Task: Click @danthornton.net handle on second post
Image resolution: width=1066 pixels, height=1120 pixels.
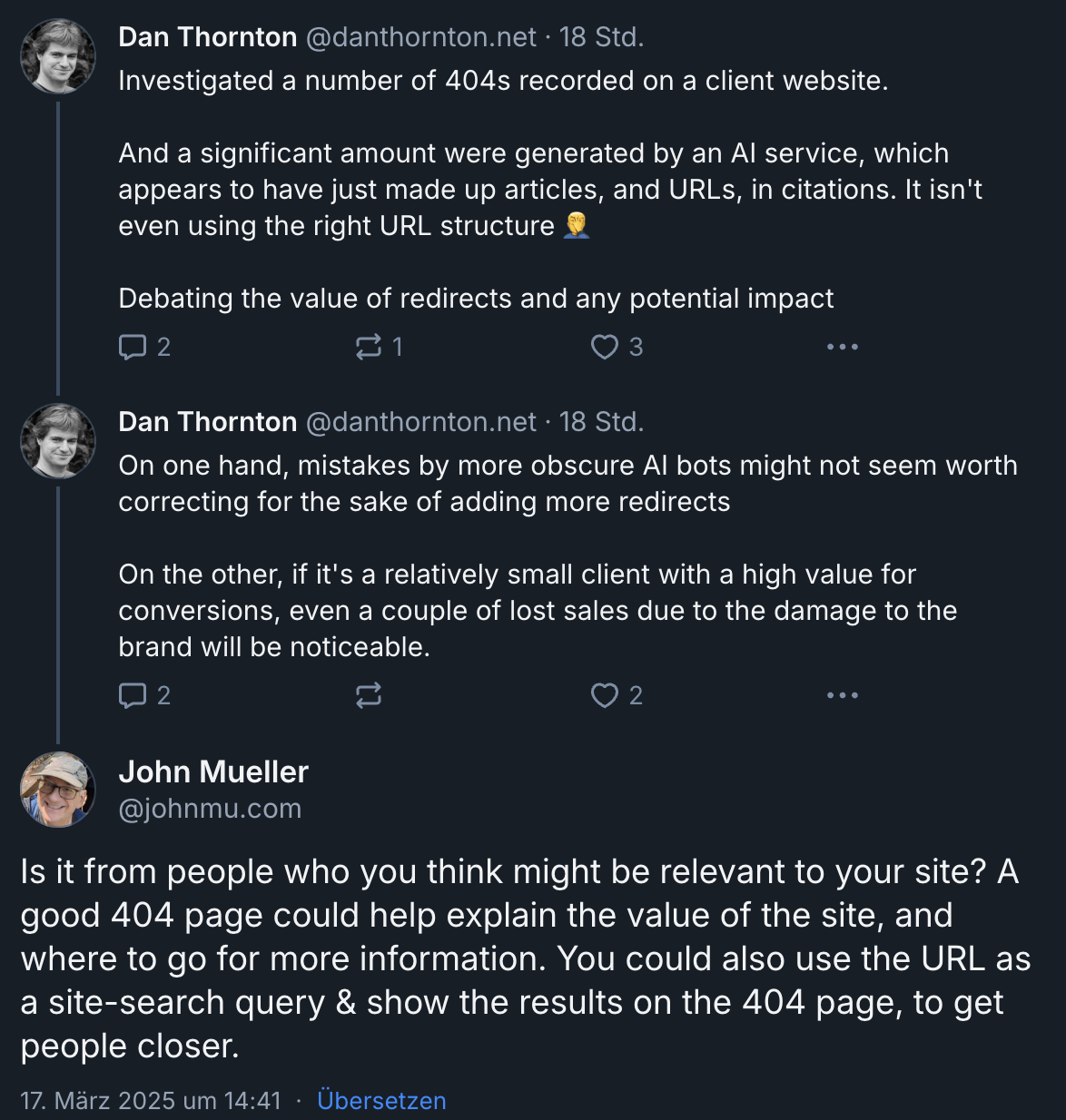Action: [421, 422]
